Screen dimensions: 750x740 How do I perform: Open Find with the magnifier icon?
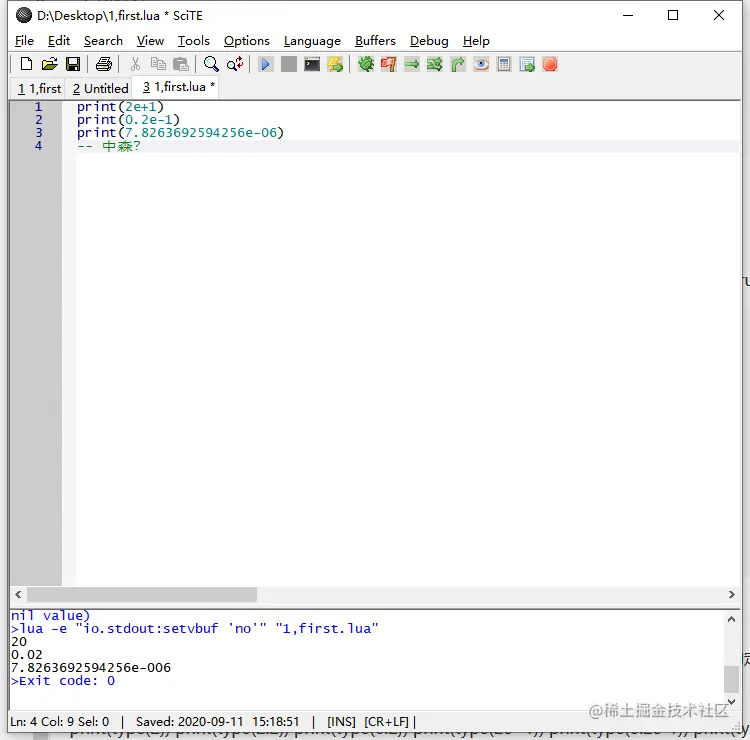tap(211, 64)
